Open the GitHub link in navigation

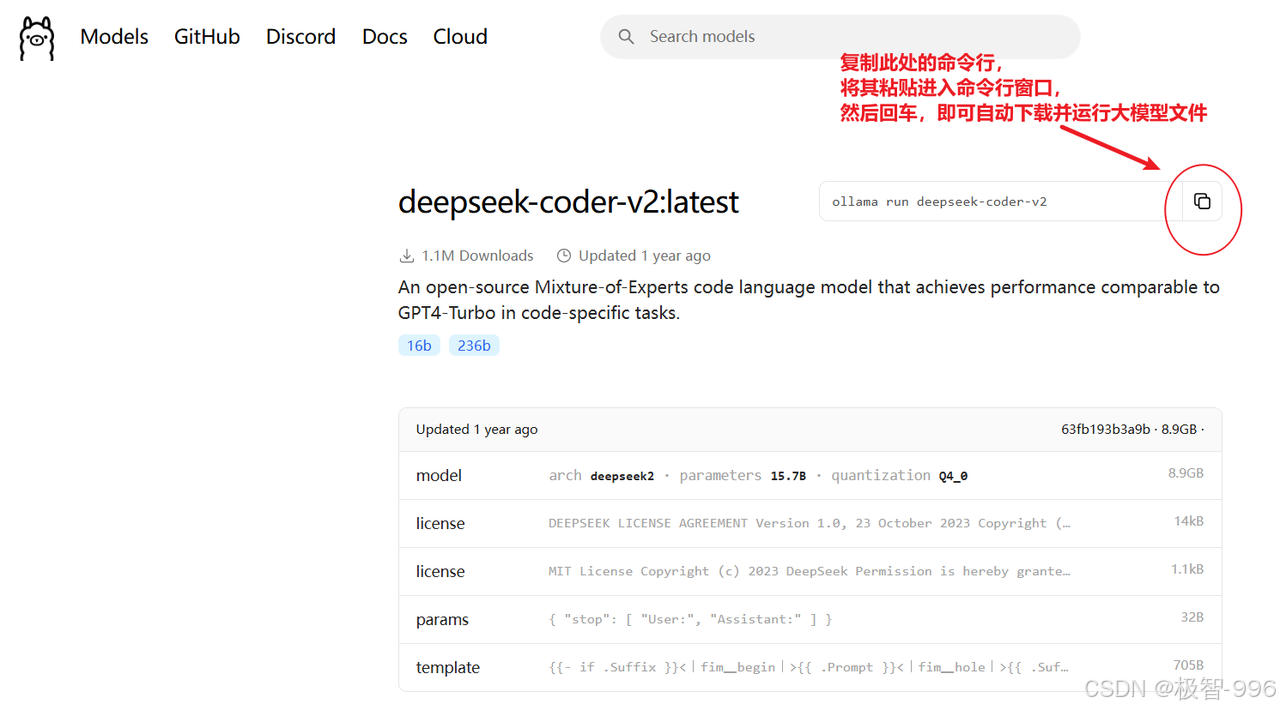(207, 37)
